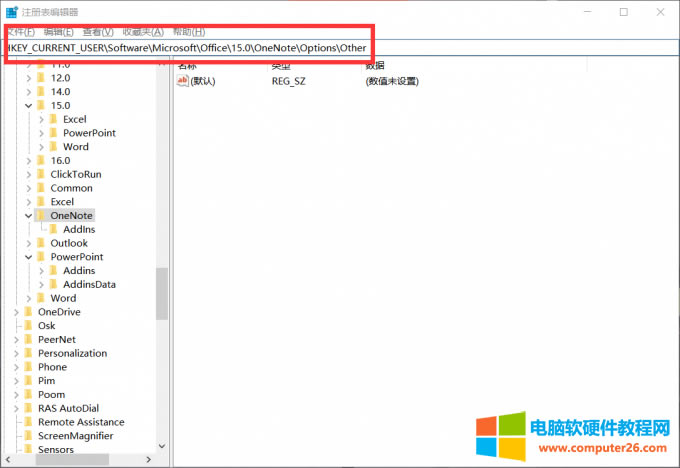This screenshot has height=468, width=680.
Task: Expand the PeerNet key
Action: [x=16, y=340]
